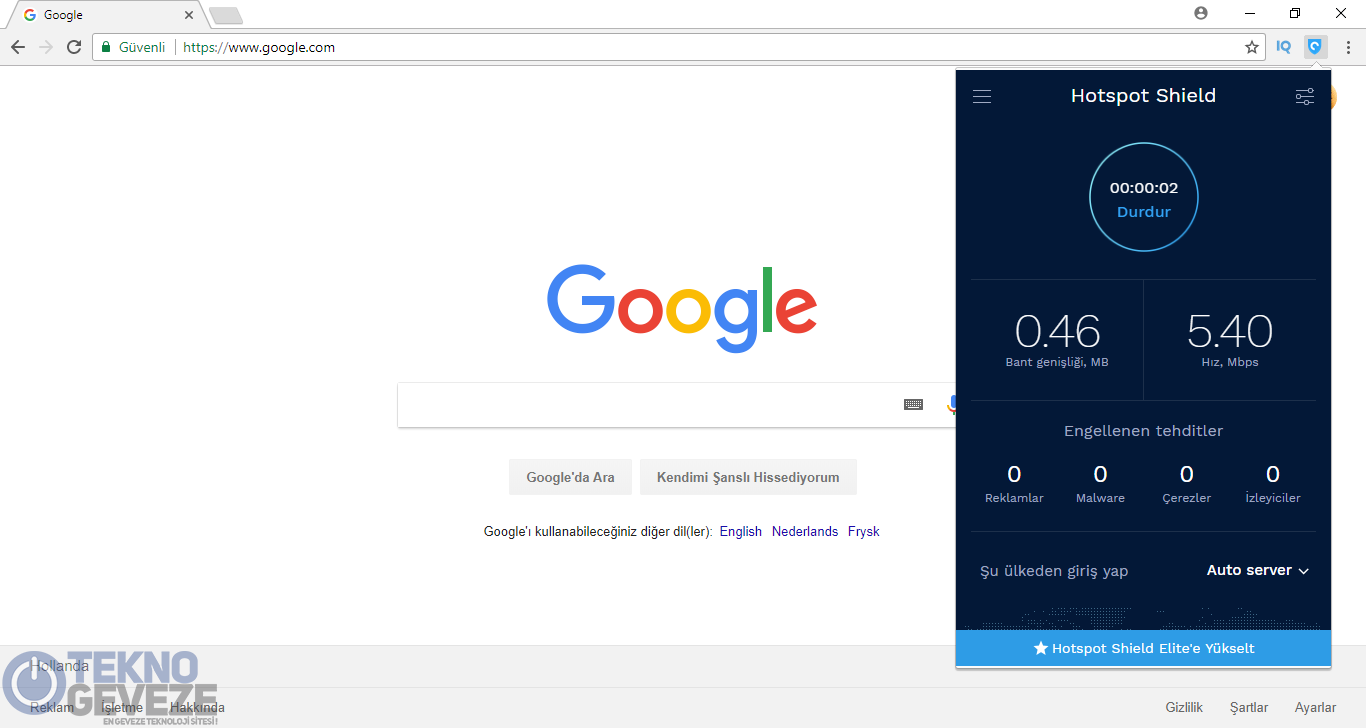1366x728 pixels.
Task: Click the Hotspot Shield extension icon in toolbar
Action: point(1315,47)
